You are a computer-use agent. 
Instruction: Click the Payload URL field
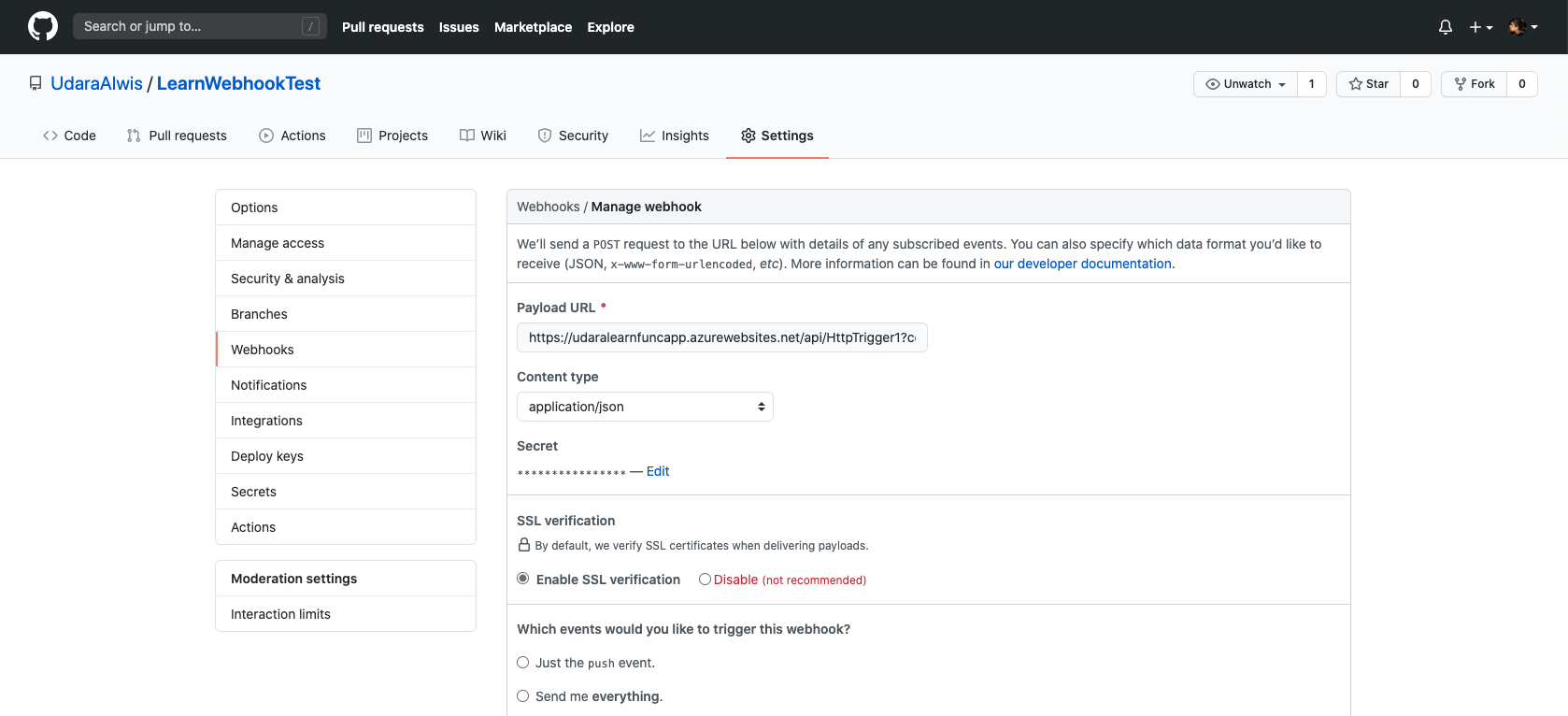tap(721, 337)
